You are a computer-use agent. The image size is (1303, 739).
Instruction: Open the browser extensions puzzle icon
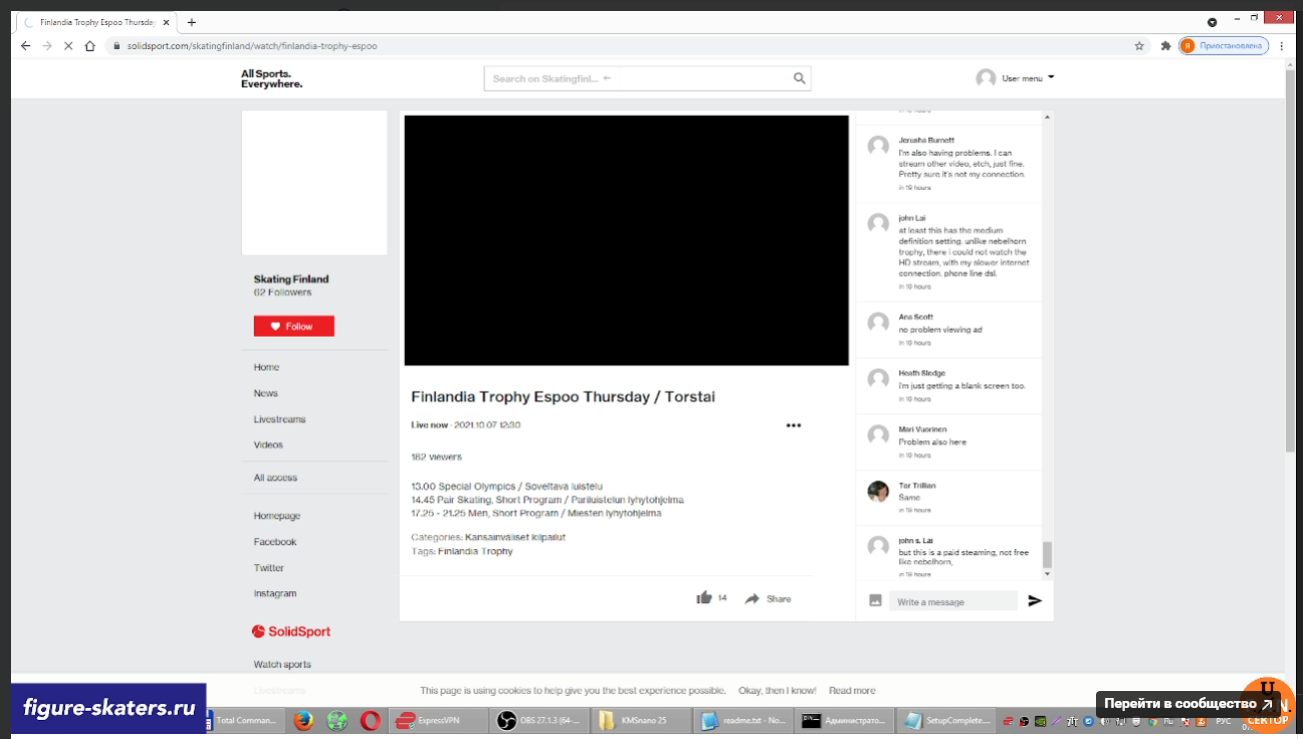coord(1165,46)
